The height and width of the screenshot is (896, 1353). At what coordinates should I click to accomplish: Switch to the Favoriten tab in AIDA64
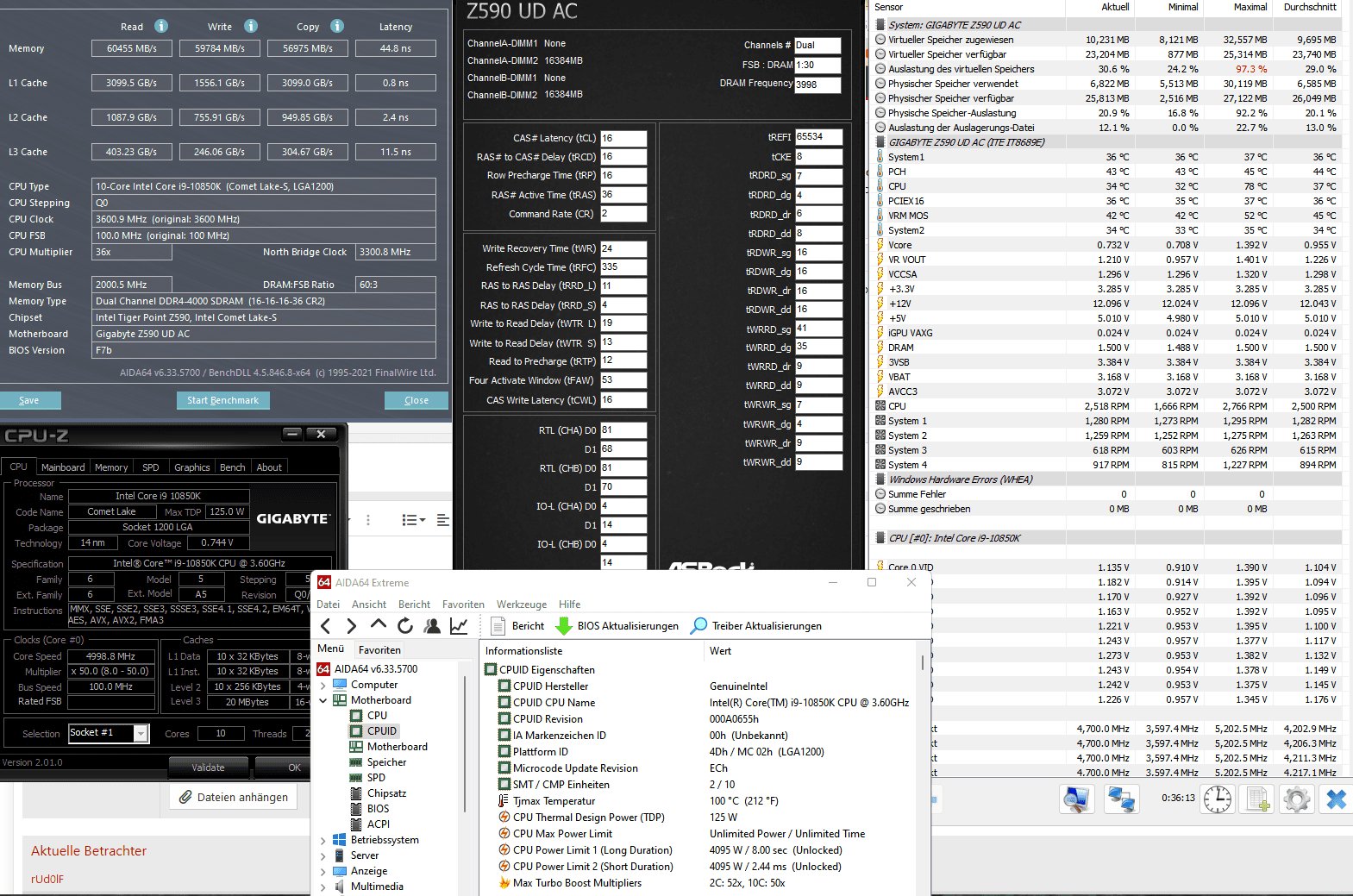pyautogui.click(x=379, y=650)
